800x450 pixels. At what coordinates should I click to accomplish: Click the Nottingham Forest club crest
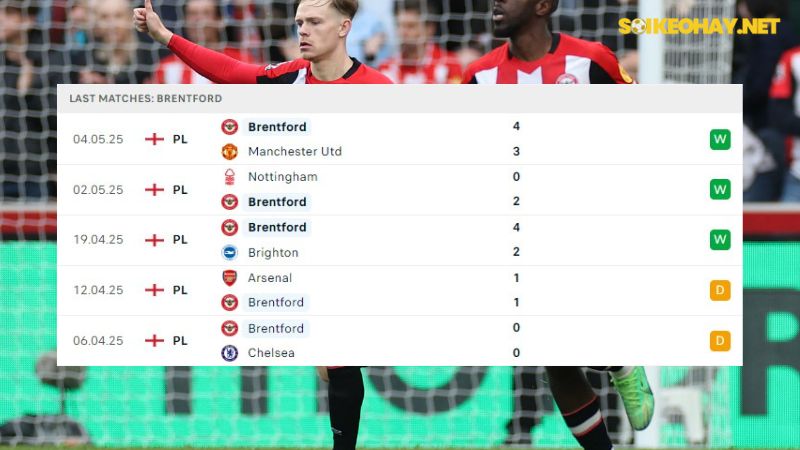click(230, 177)
